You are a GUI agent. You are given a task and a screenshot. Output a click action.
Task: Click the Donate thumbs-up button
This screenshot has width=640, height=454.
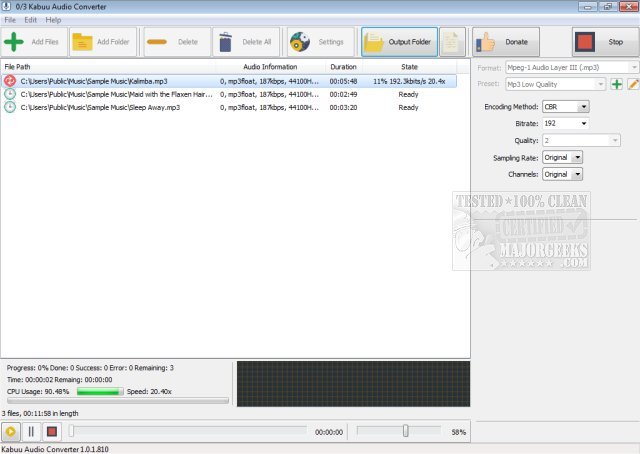506,42
